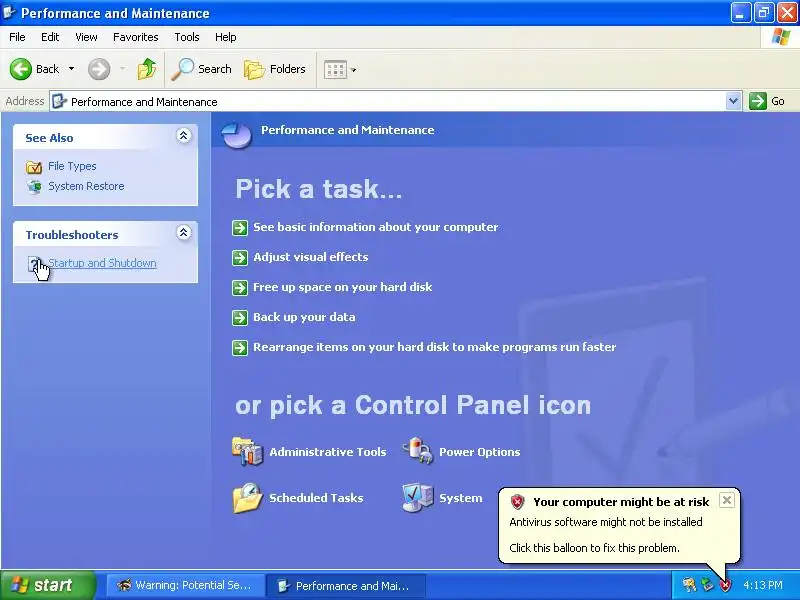The image size is (800, 600).
Task: Click the Up folder icon in the toolbar
Action: point(147,69)
